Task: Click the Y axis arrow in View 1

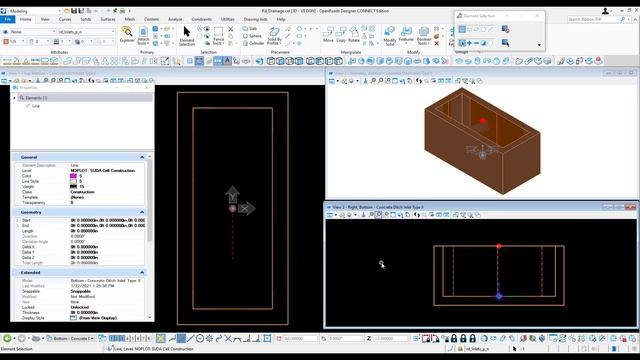Action: coord(232,194)
